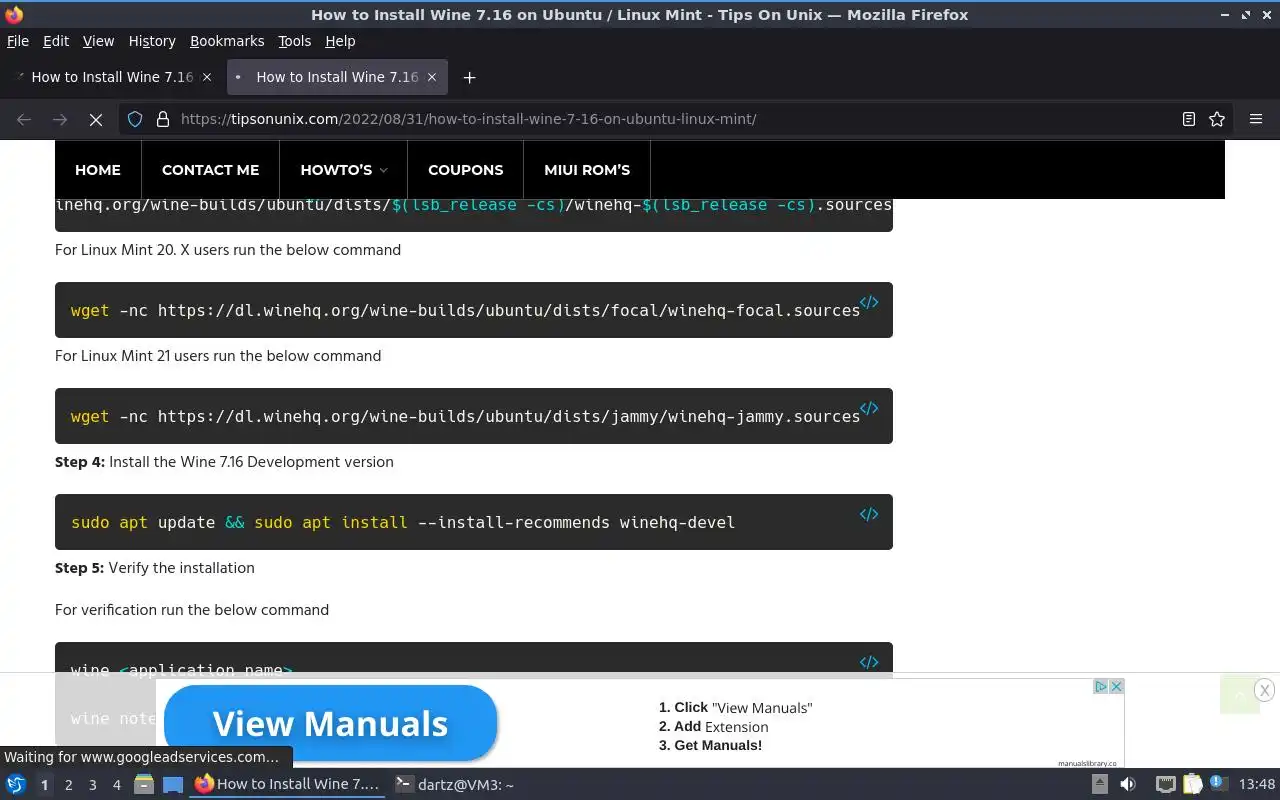Viewport: 1280px width, 800px height.
Task: Open the clipboard manager tray icon
Action: pos(1192,785)
